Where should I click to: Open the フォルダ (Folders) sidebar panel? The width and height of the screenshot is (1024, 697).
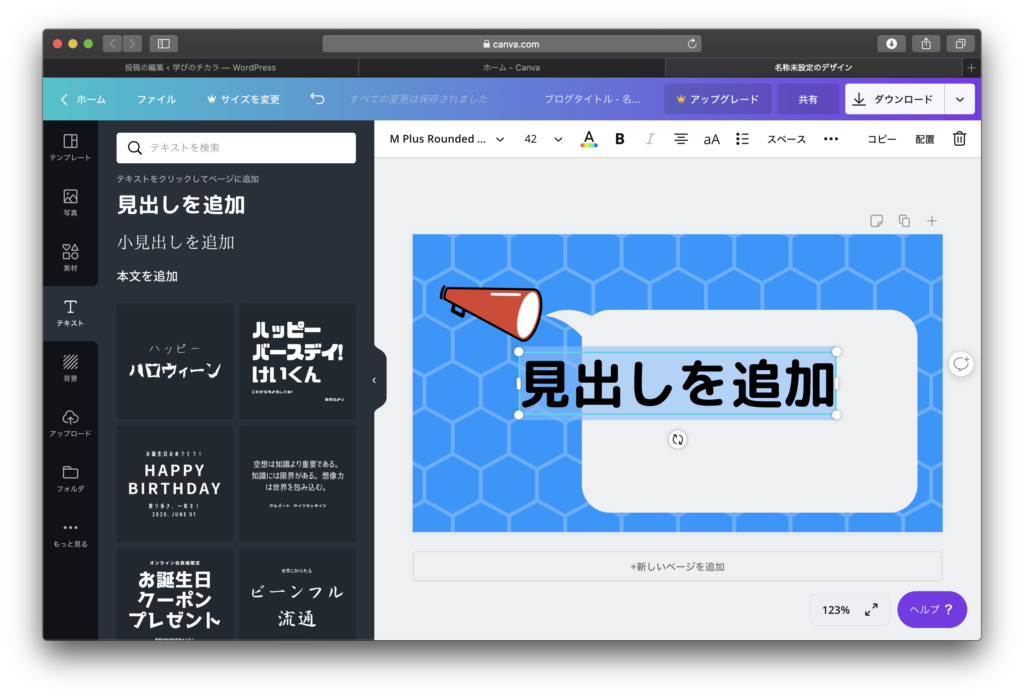click(70, 478)
